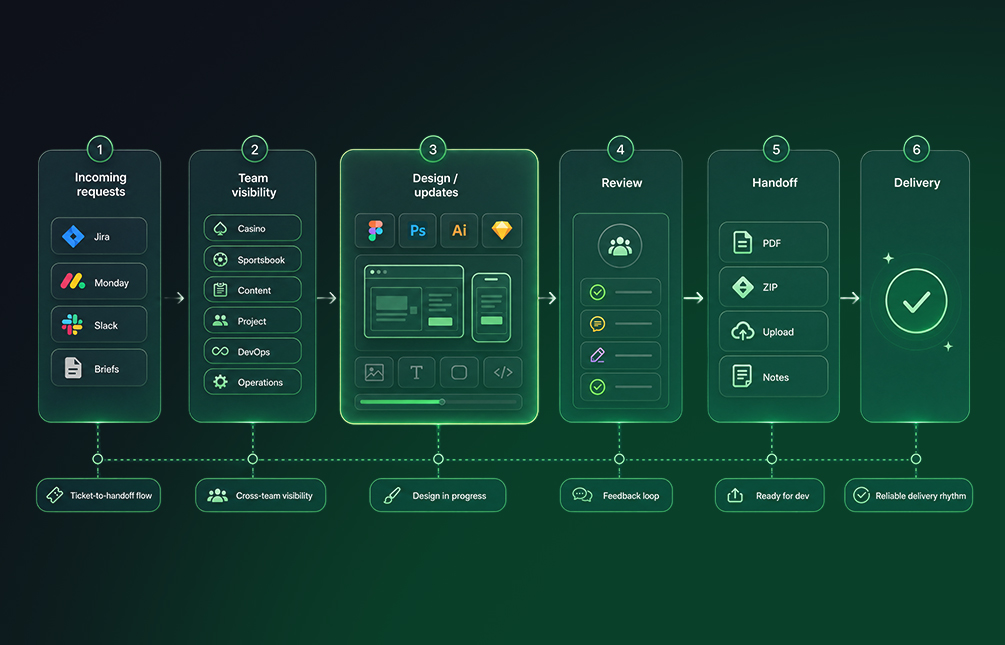The image size is (1005, 645).
Task: Click the Upload label text
Action: [777, 332]
